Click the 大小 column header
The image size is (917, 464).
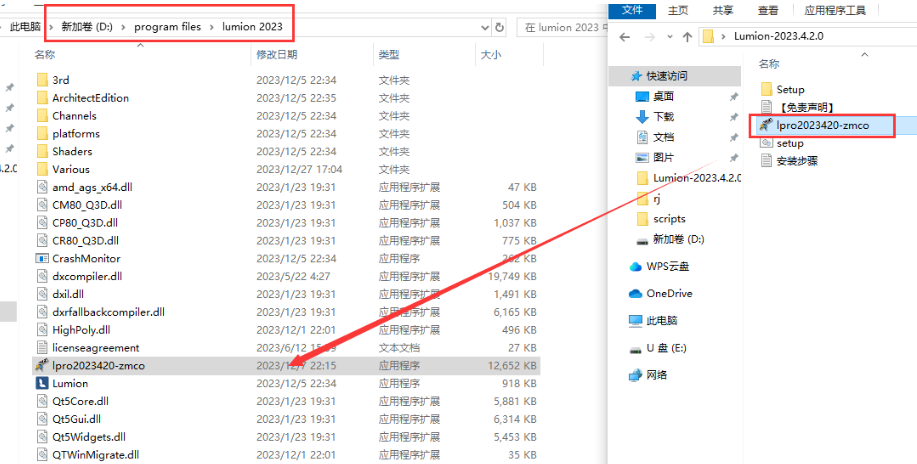[491, 54]
